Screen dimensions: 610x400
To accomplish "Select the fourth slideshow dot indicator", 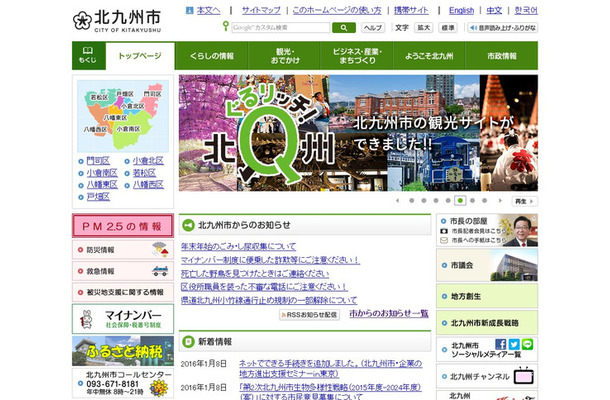I will tap(448, 200).
